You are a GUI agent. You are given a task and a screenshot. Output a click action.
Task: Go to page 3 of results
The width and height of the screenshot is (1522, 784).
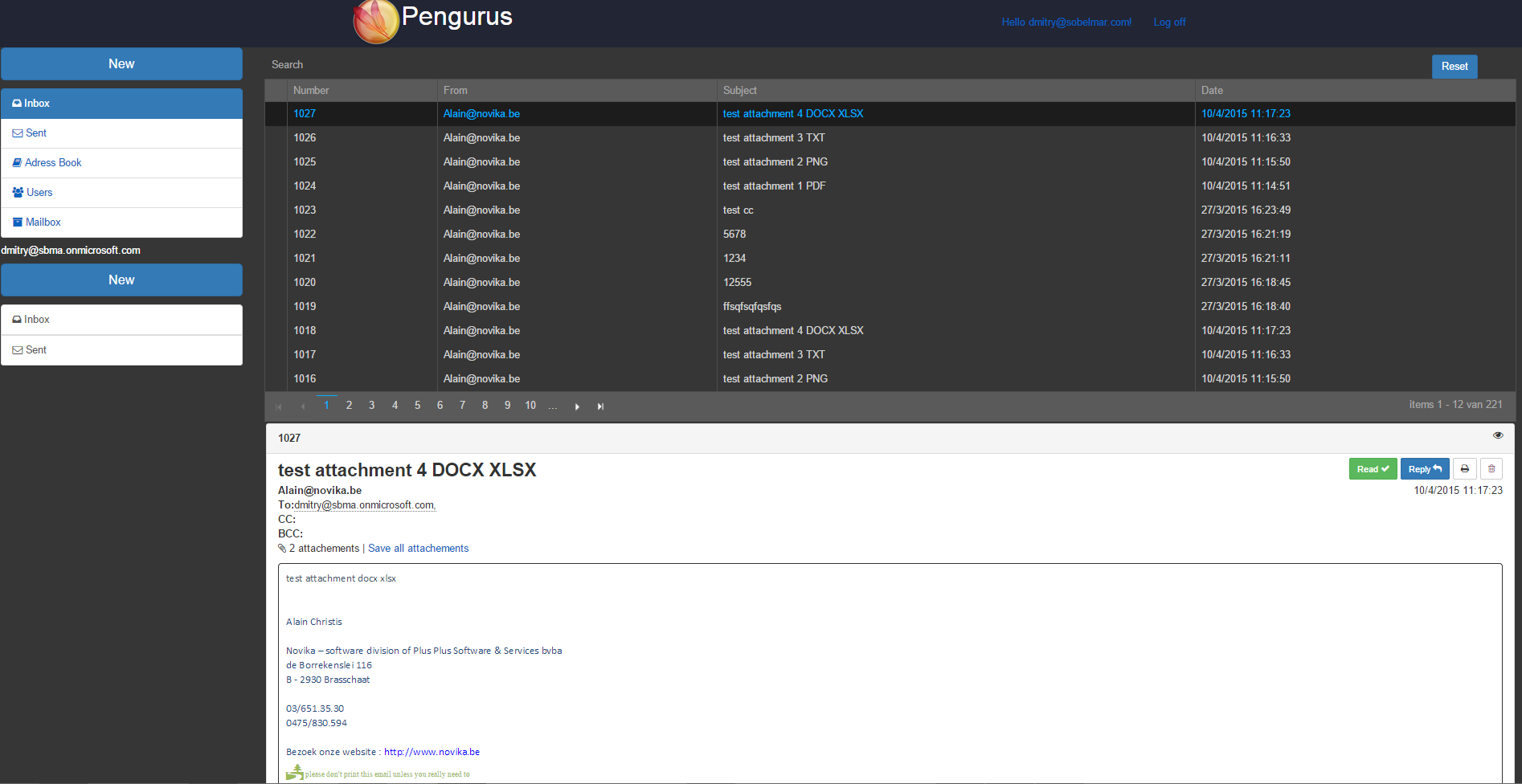point(371,406)
